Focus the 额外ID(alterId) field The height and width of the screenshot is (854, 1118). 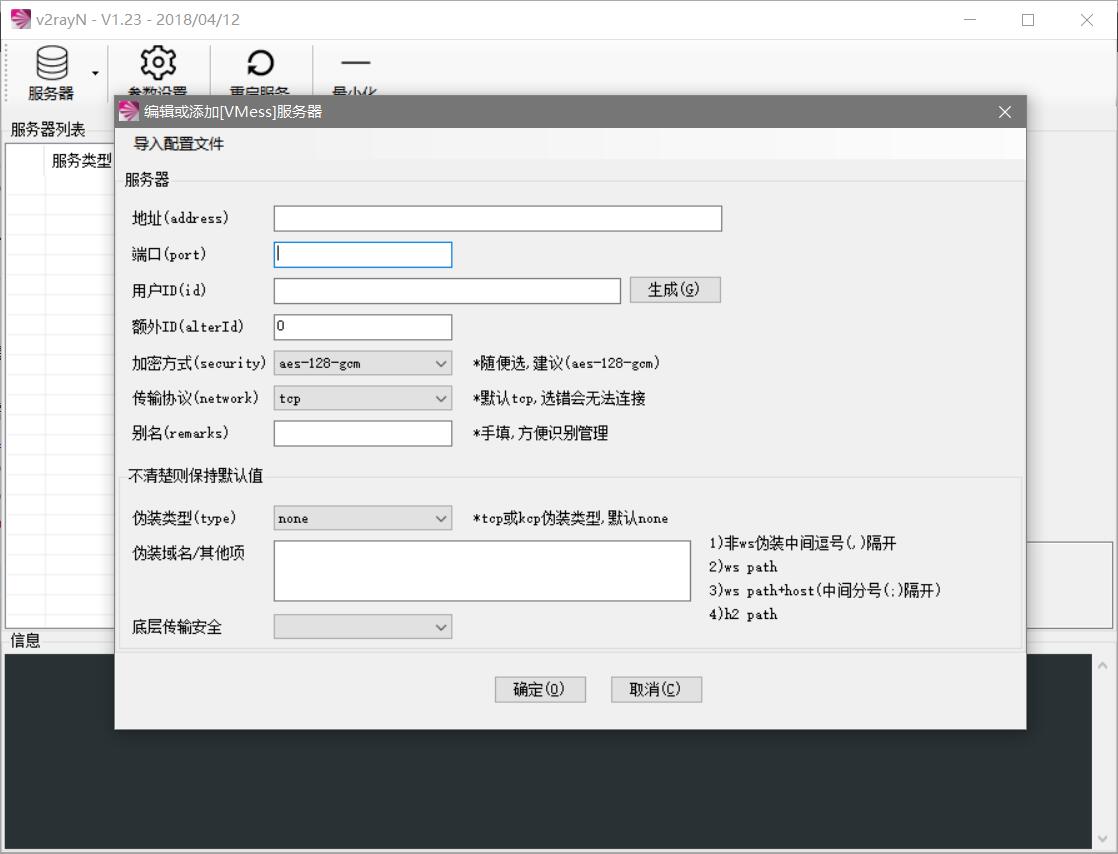pyautogui.click(x=363, y=327)
